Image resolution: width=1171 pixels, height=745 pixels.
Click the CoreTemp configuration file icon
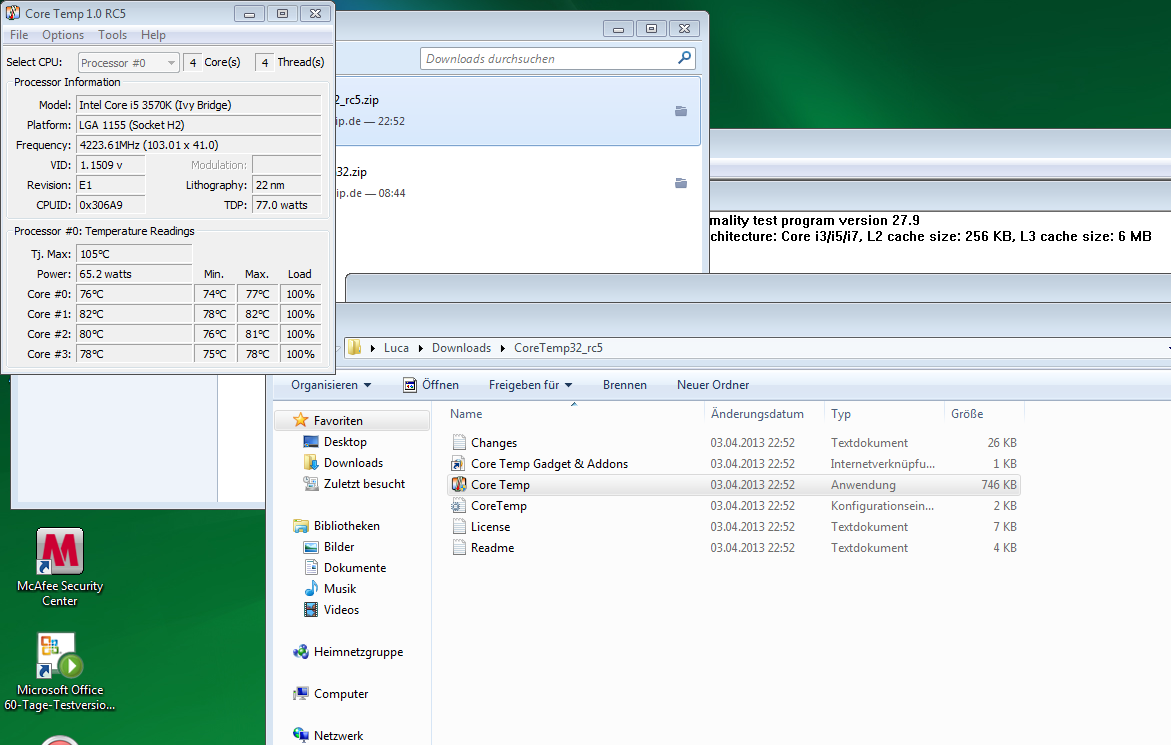[459, 505]
